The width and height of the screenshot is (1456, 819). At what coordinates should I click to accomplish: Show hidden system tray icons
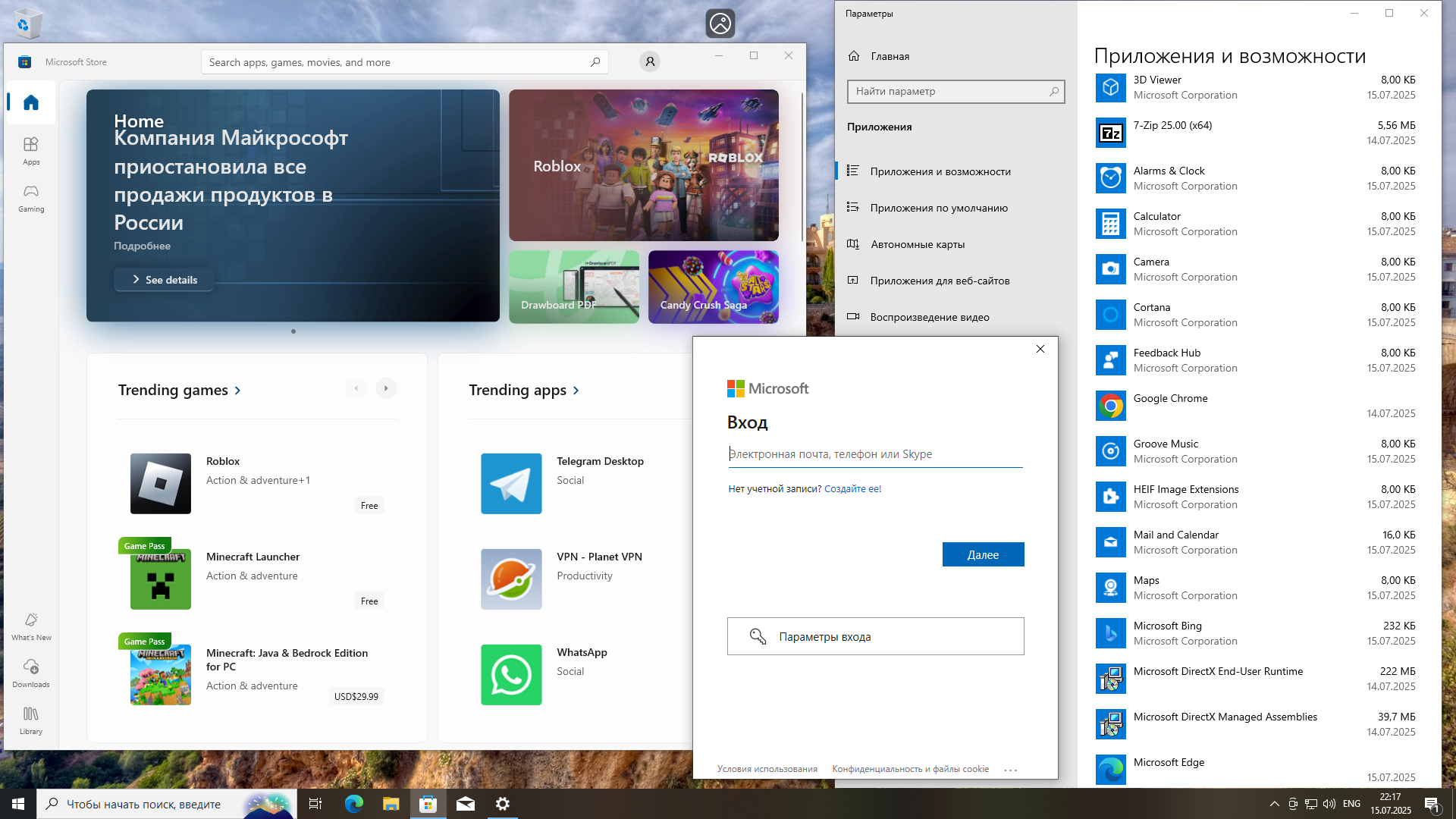pos(1274,804)
